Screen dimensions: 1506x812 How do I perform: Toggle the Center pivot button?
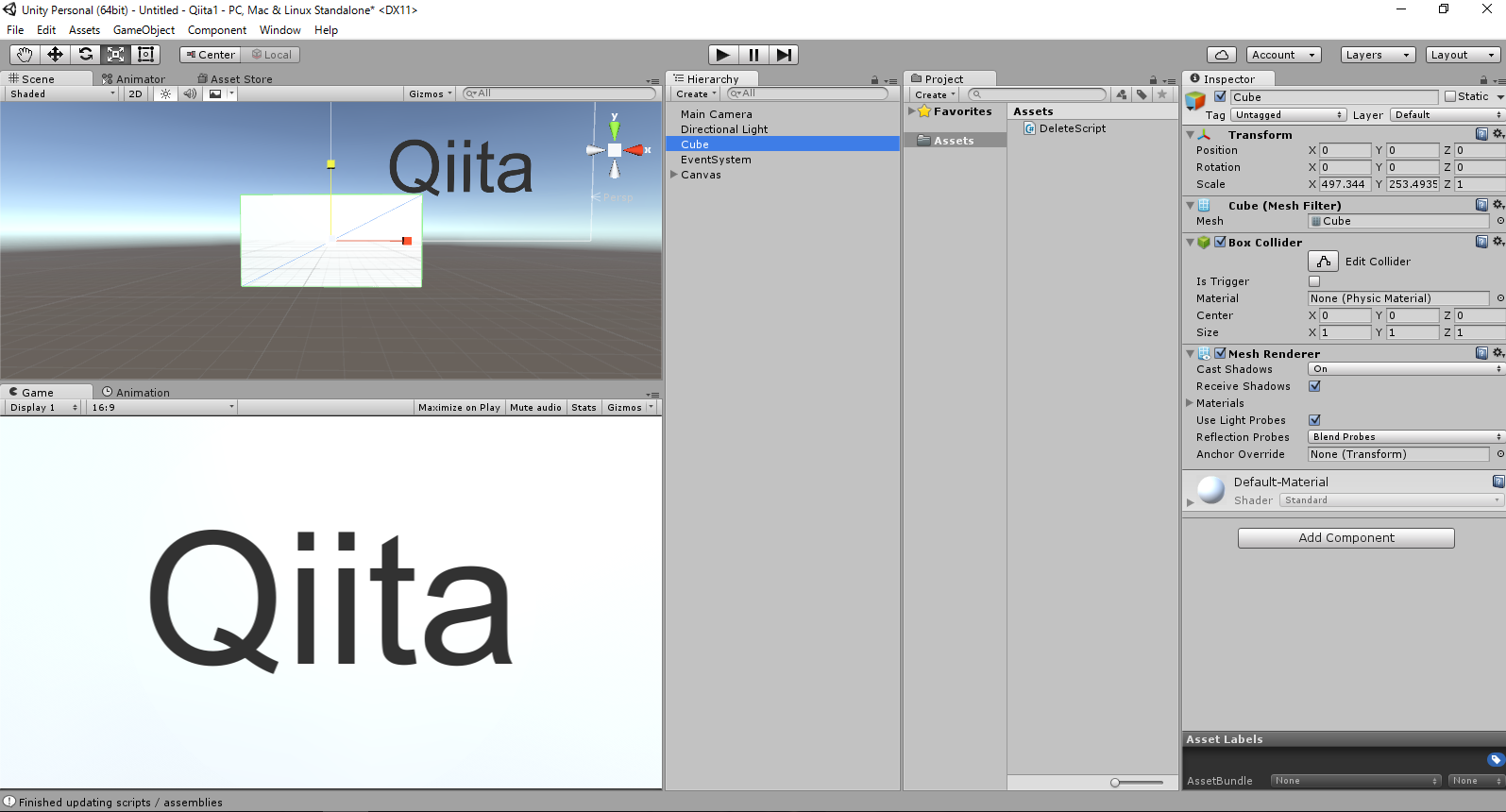pyautogui.click(x=210, y=55)
